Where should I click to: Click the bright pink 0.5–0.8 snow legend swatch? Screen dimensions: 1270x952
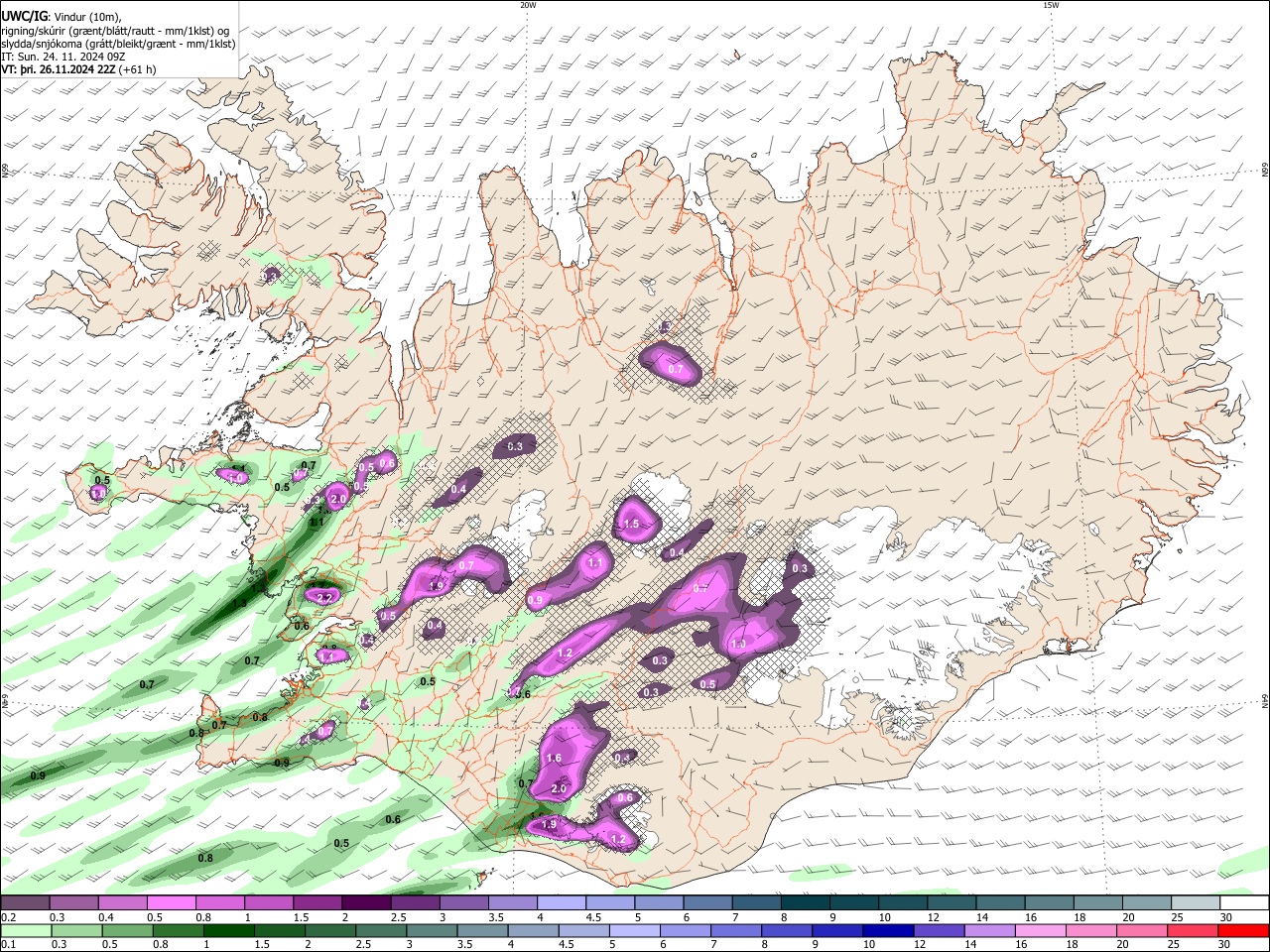click(x=172, y=903)
